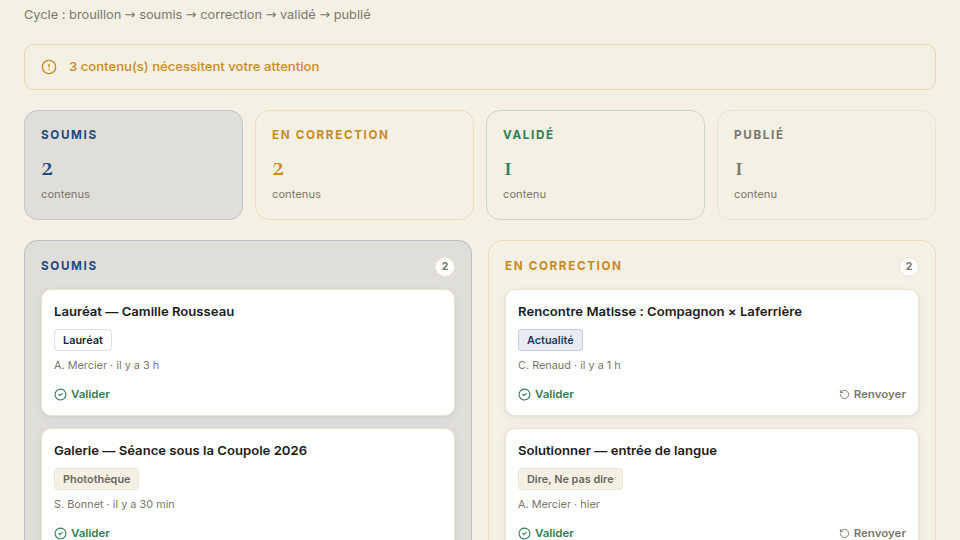This screenshot has height=540, width=960.
Task: Click the Renvoyer arrow icon on Solutionner card
Action: 844,533
